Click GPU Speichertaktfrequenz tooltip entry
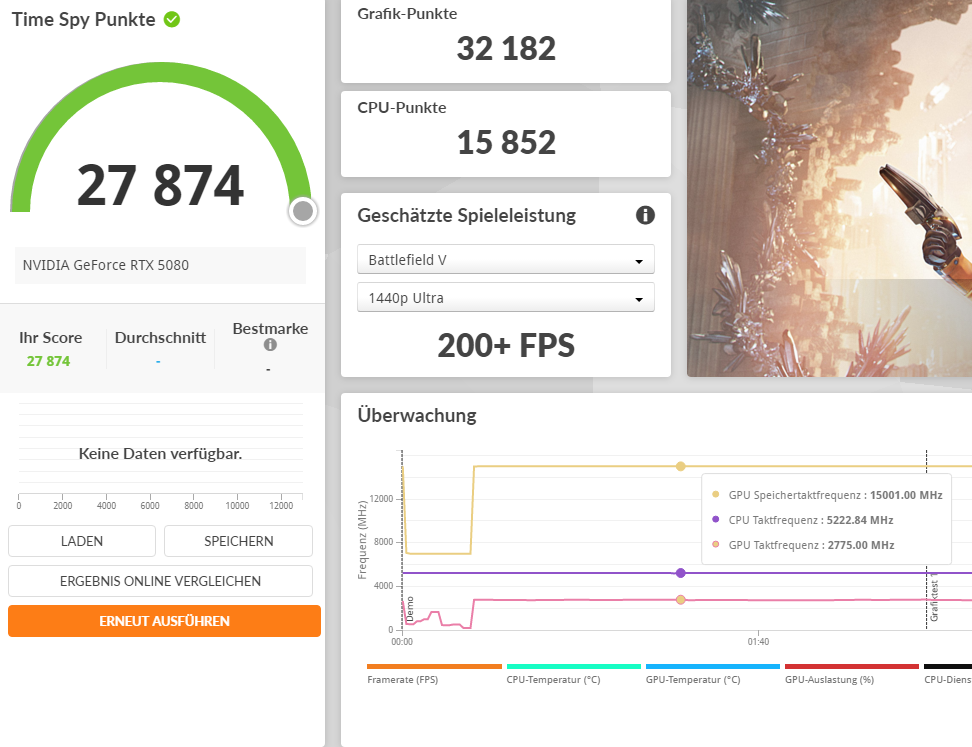This screenshot has width=972, height=747. [827, 495]
